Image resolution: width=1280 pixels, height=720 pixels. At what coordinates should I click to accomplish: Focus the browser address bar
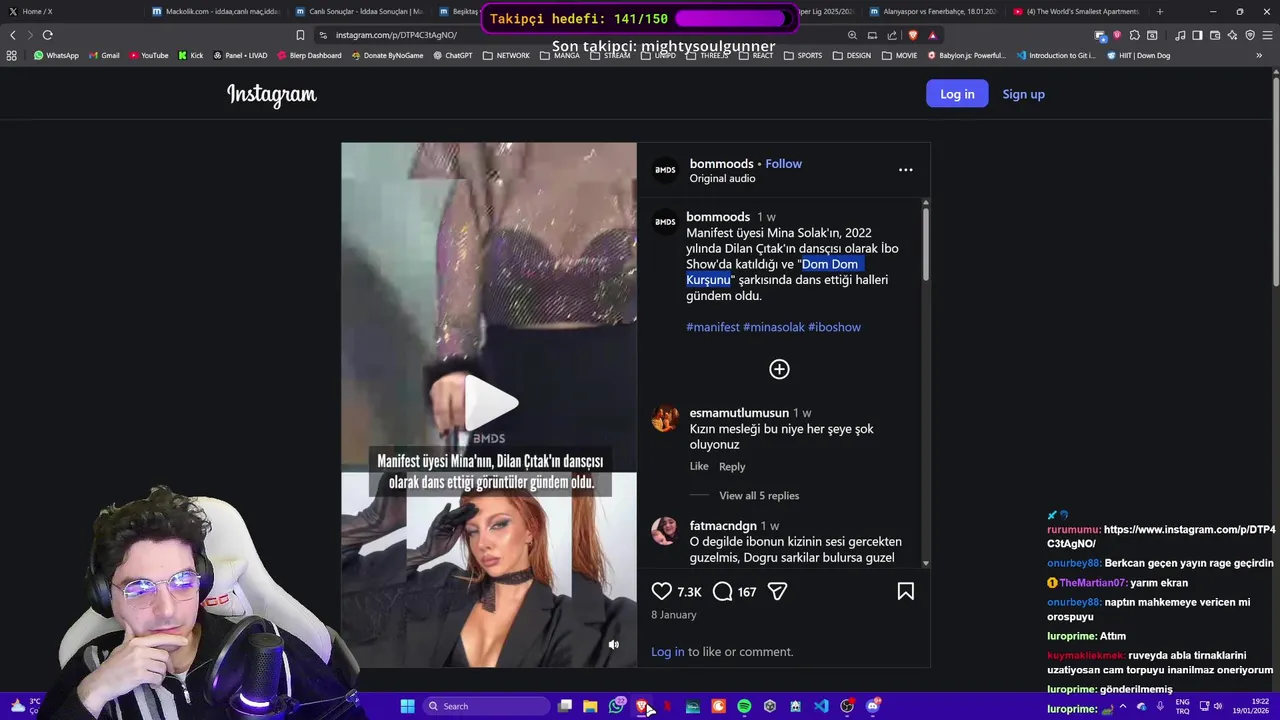[x=580, y=35]
